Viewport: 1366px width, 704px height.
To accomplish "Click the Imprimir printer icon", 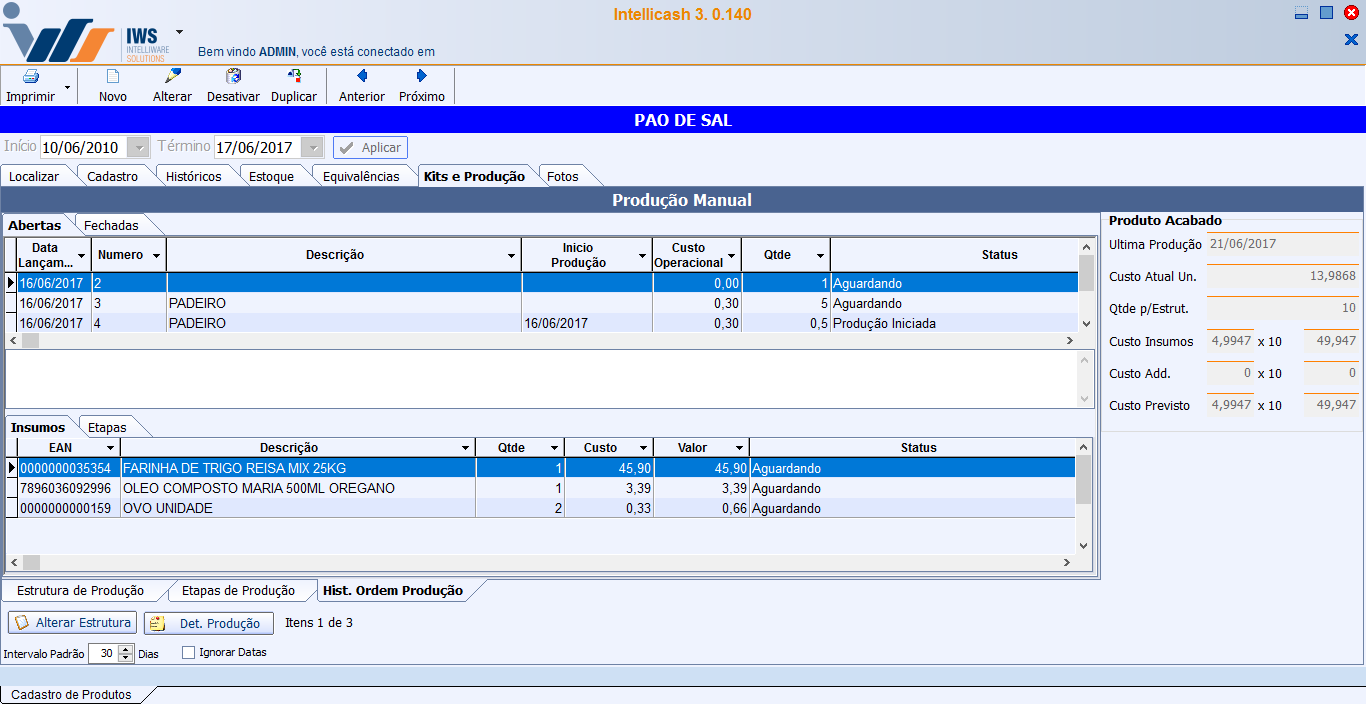I will pos(30,77).
